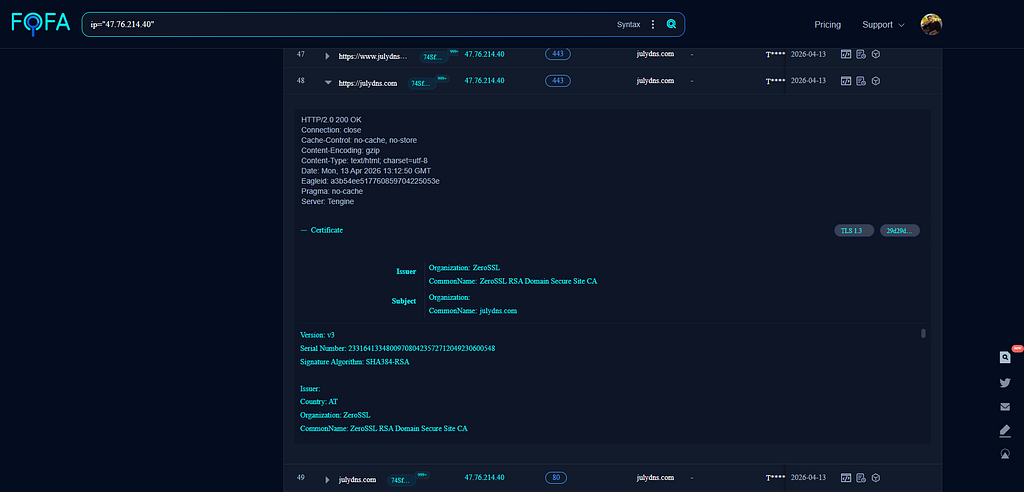
Task: Click the Syntax link in search bar
Action: click(628, 24)
